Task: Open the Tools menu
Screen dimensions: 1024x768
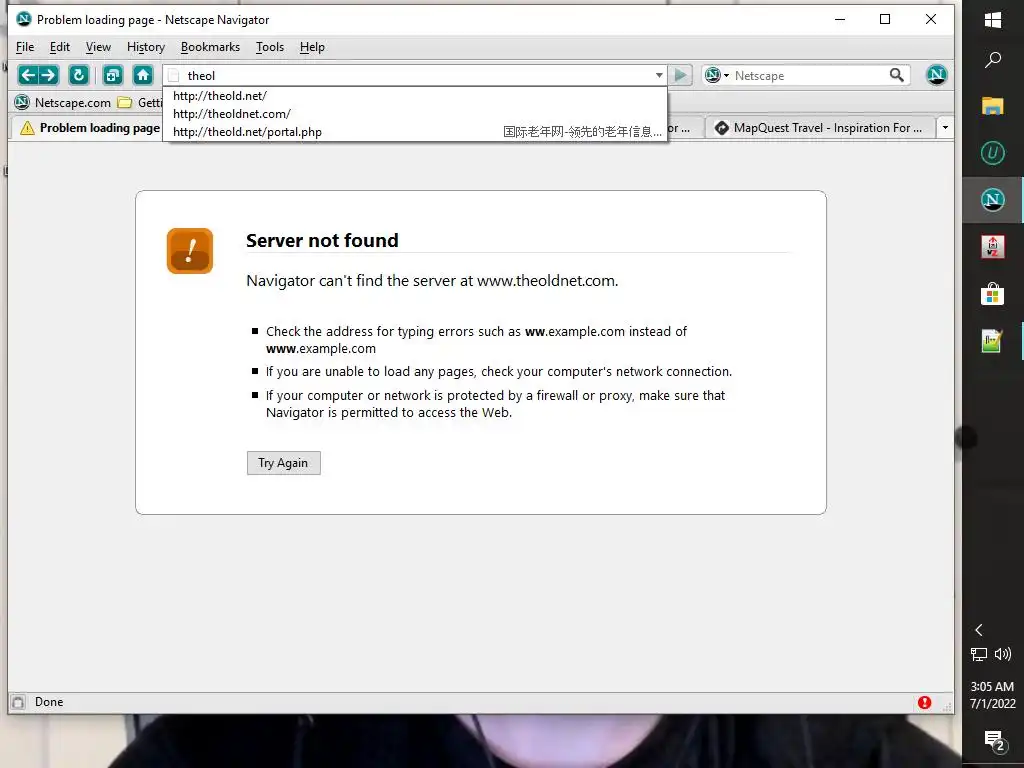Action: click(x=270, y=47)
